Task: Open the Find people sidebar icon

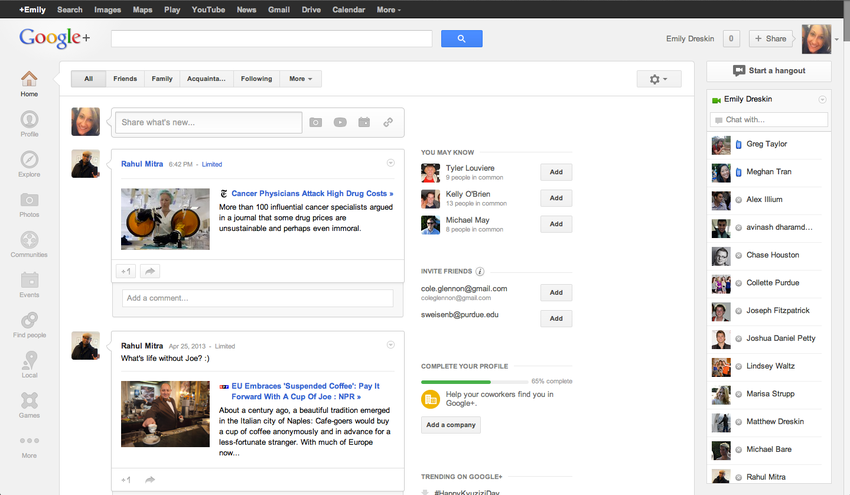Action: coord(29,320)
